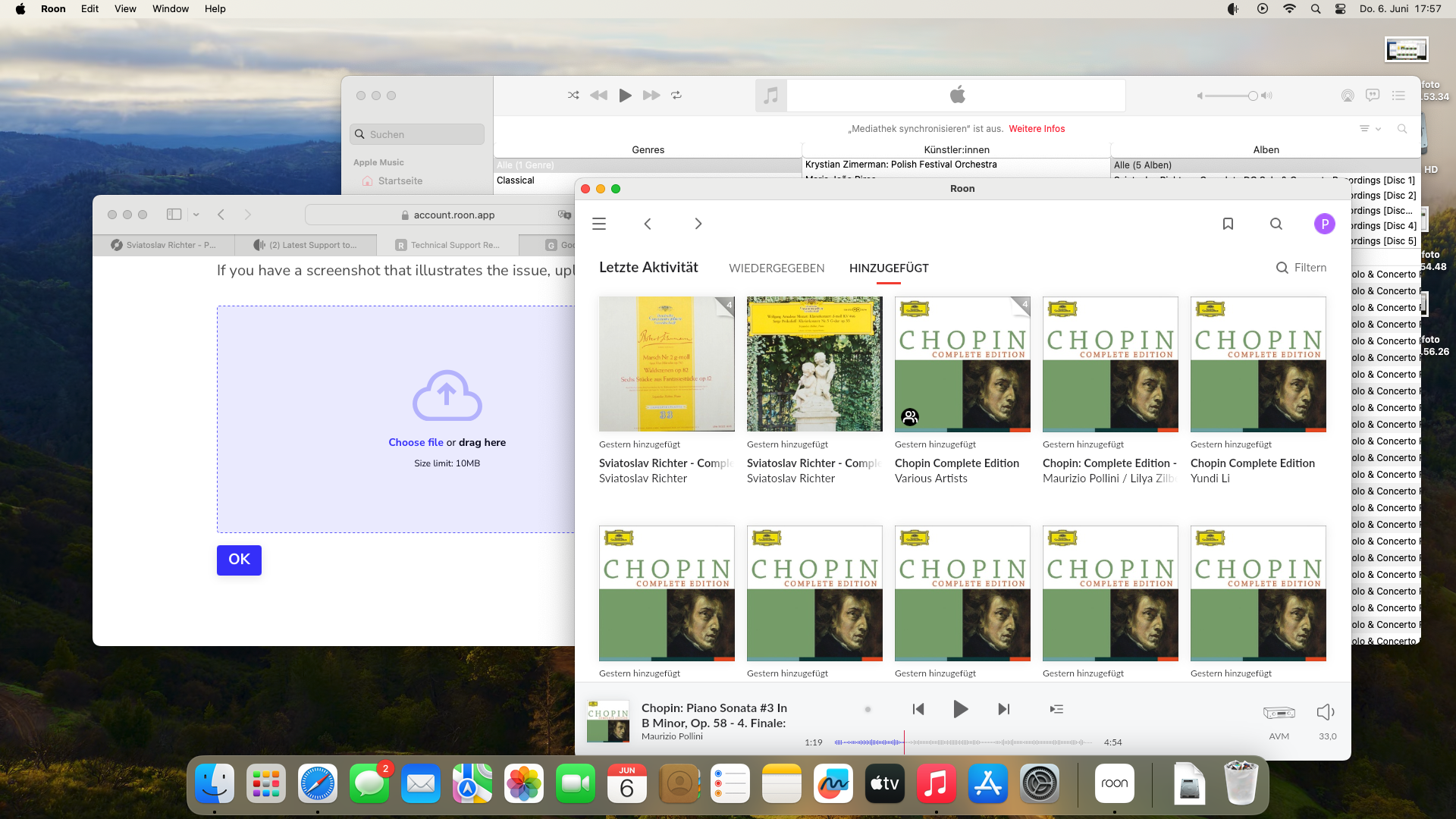The image size is (1456, 819).
Task: Open the Roon hamburger menu
Action: point(599,224)
